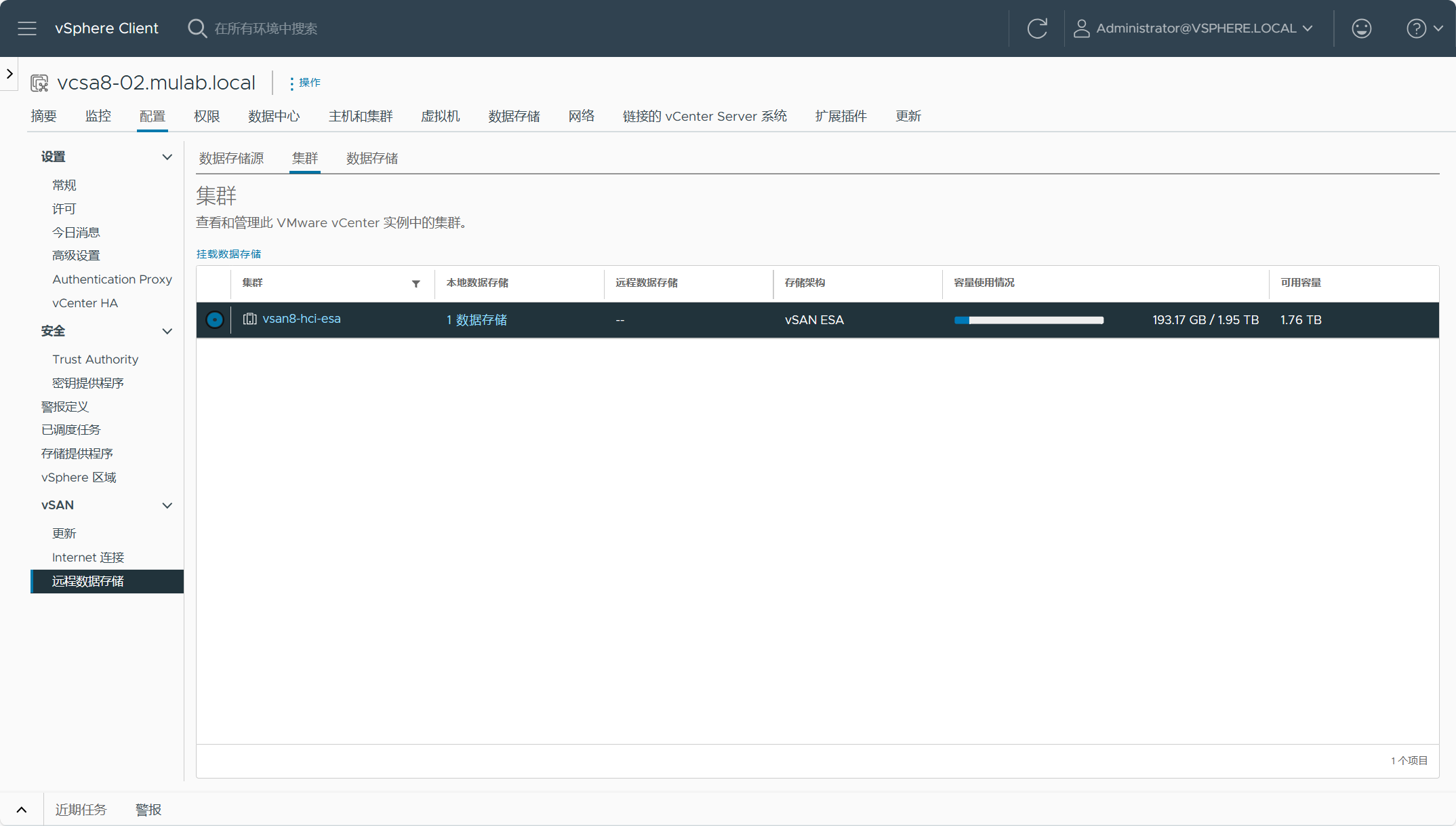The height and width of the screenshot is (826, 1456).
Task: Expand the left navigation panel arrow
Action: pyautogui.click(x=9, y=73)
